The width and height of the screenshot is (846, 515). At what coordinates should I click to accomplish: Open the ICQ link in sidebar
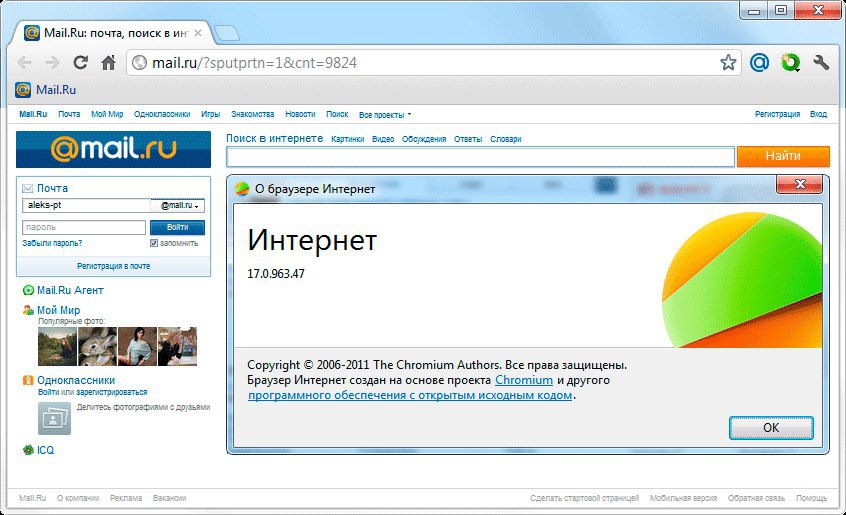click(45, 450)
